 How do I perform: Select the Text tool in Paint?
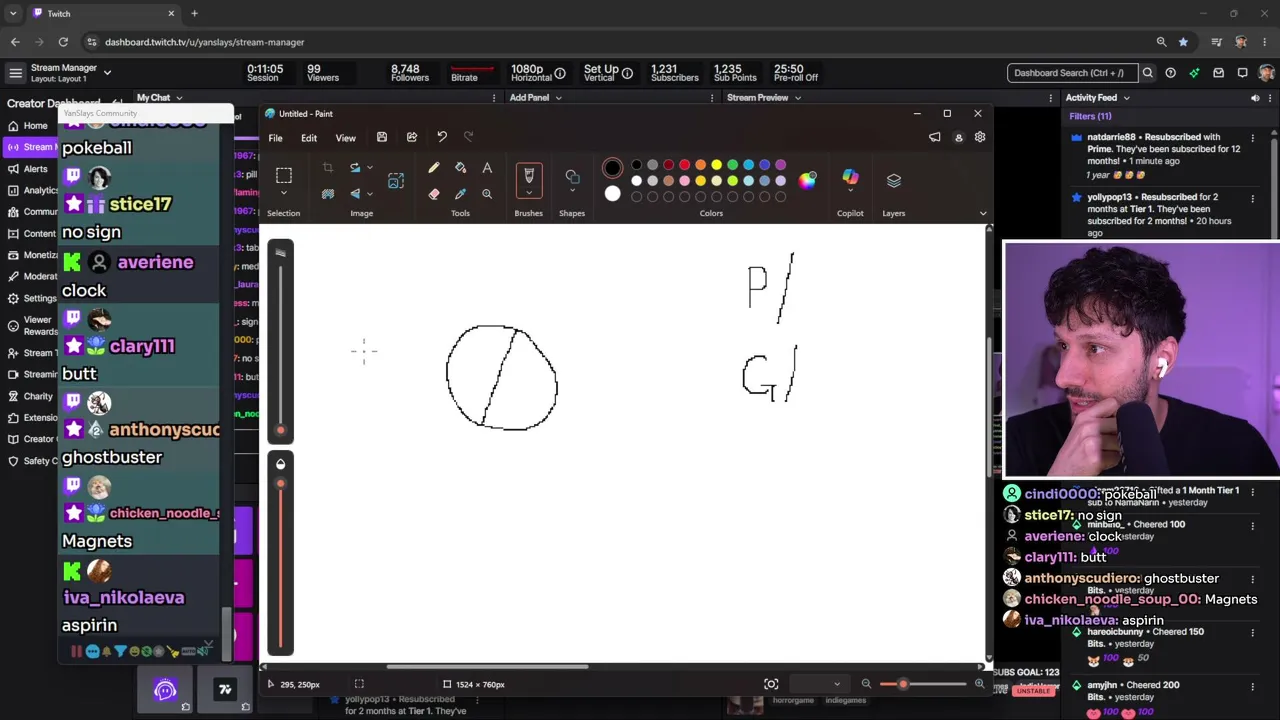coord(487,168)
